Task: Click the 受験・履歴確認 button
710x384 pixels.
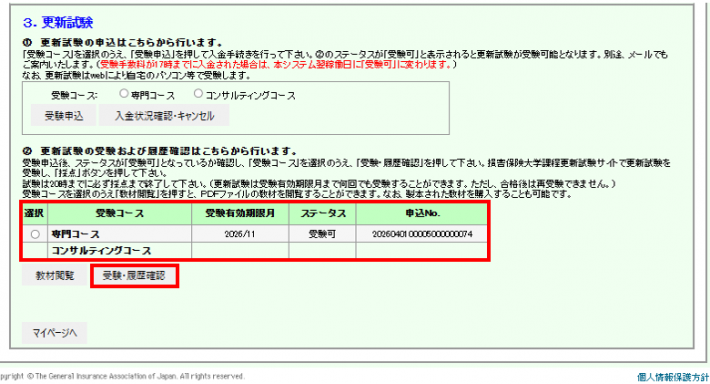Action: pyautogui.click(x=134, y=276)
